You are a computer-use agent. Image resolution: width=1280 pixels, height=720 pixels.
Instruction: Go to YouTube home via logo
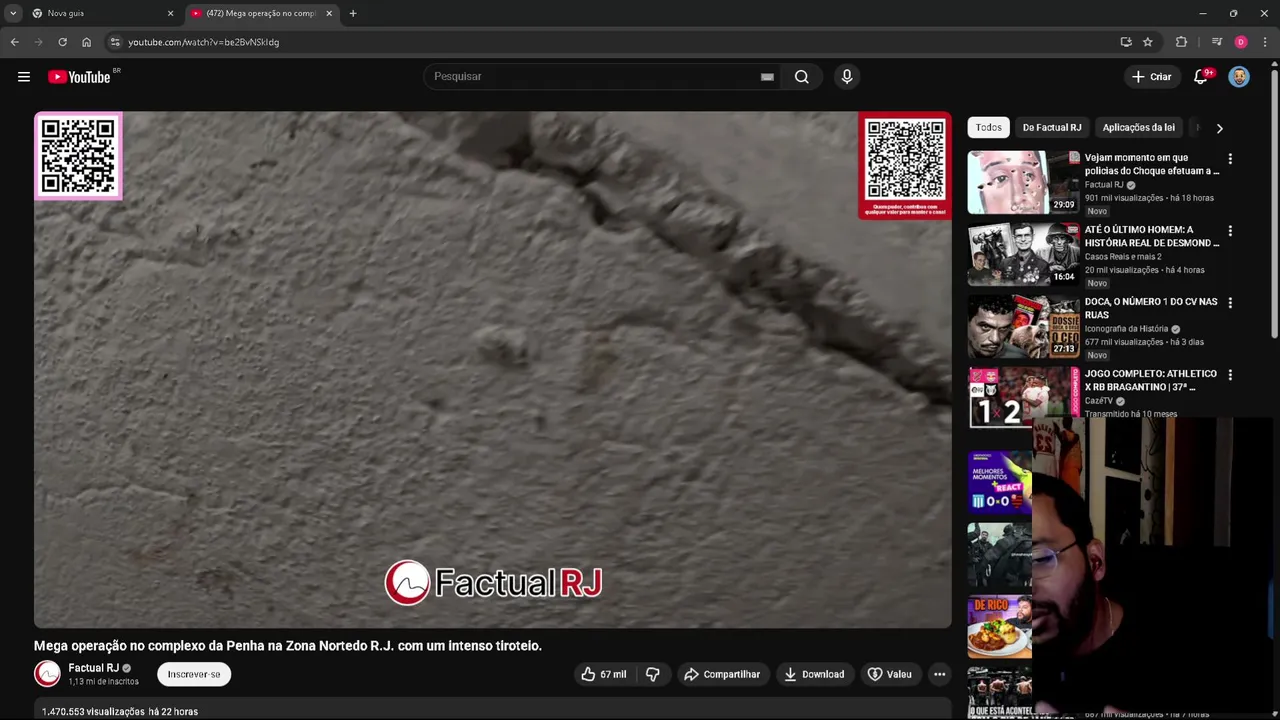tap(79, 77)
